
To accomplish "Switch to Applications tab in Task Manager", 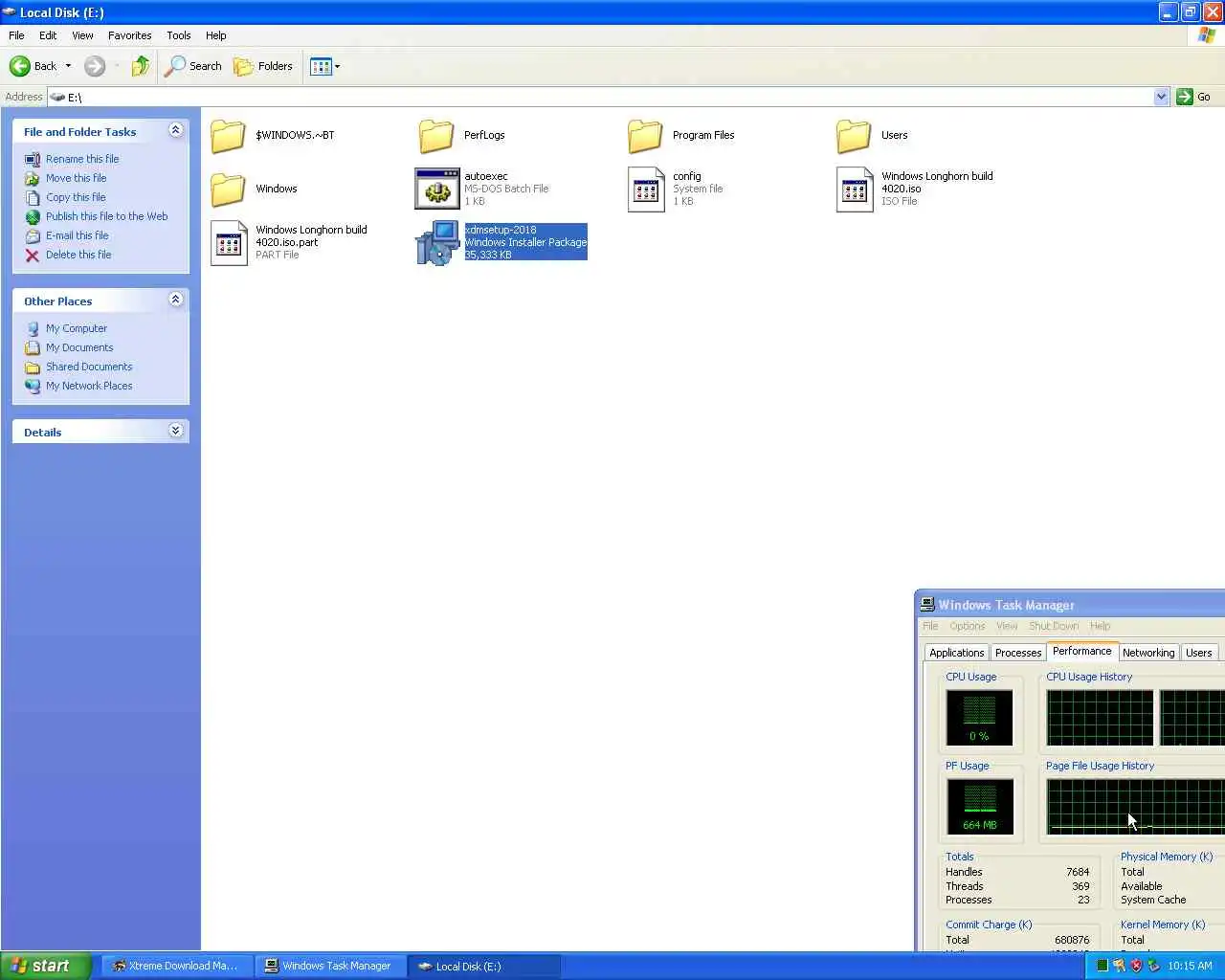I will (x=956, y=653).
